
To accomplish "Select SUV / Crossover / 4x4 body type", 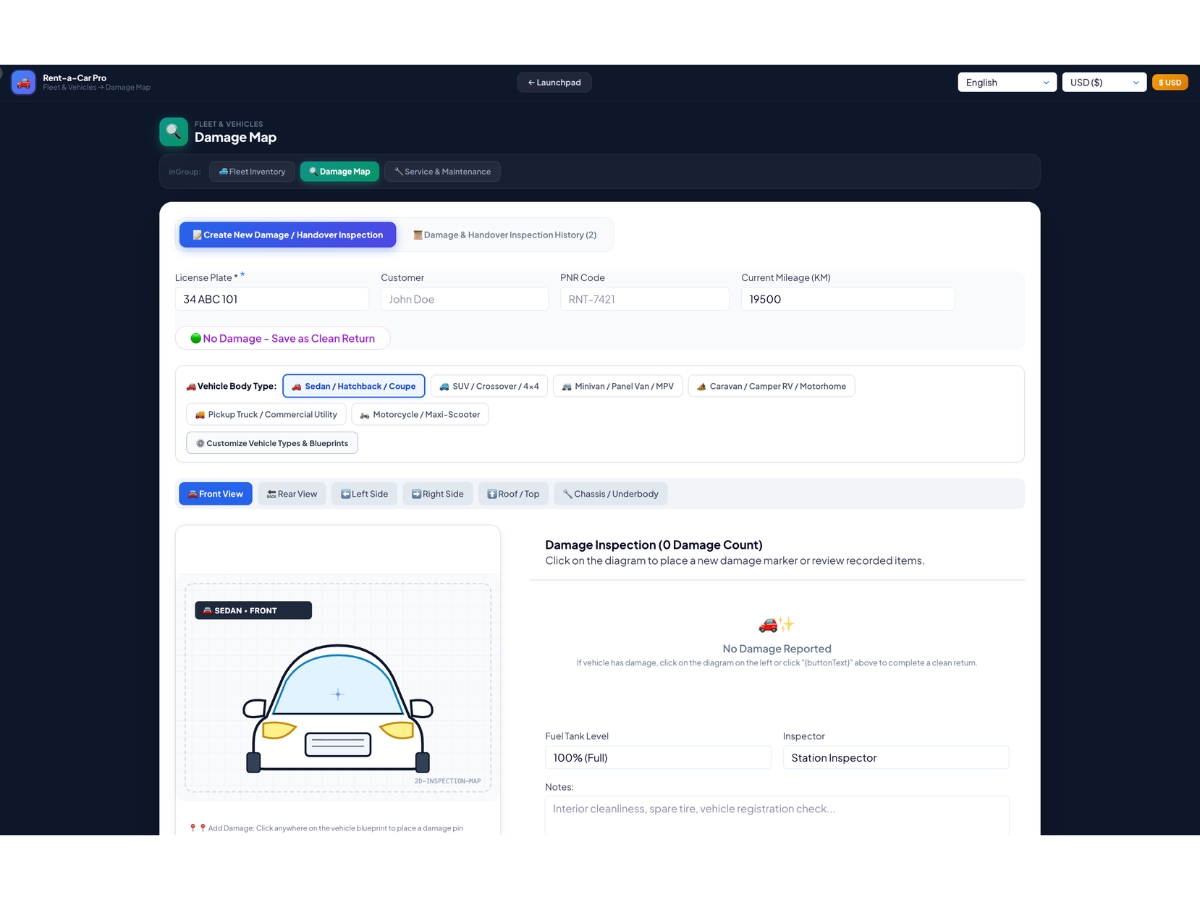I will pos(489,386).
